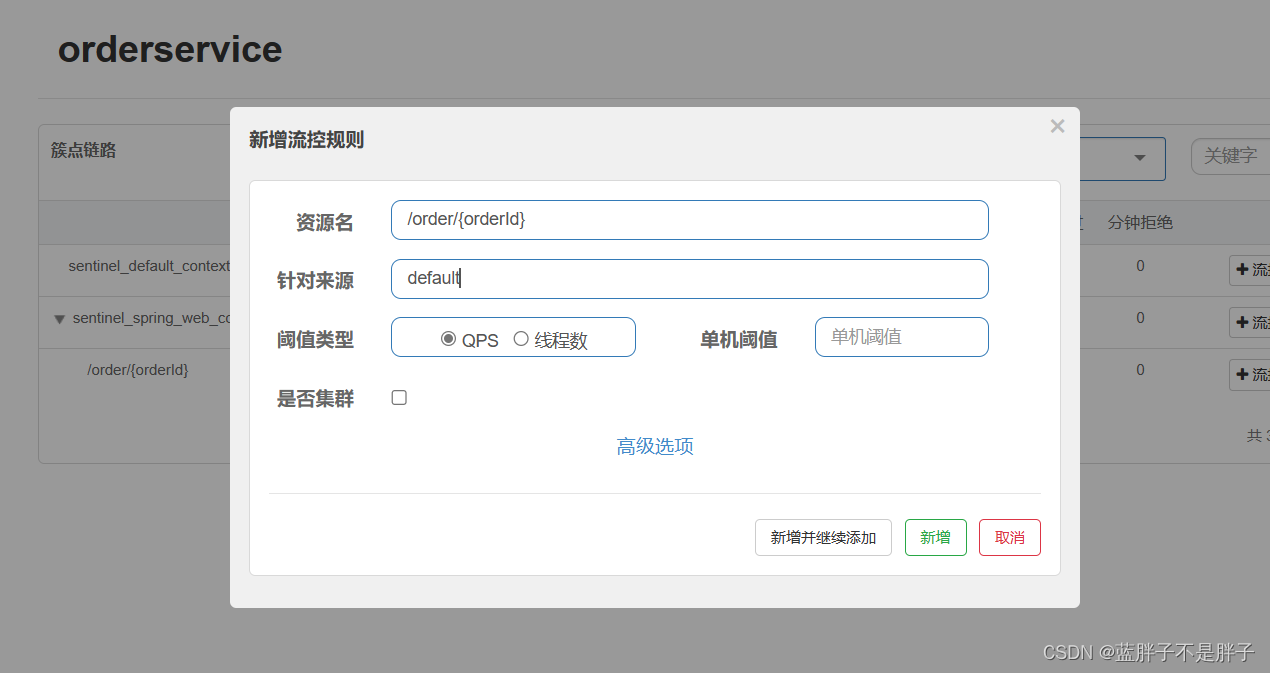The width and height of the screenshot is (1270, 673).
Task: Click the 分钟拒绝 column header
Action: click(x=1140, y=222)
